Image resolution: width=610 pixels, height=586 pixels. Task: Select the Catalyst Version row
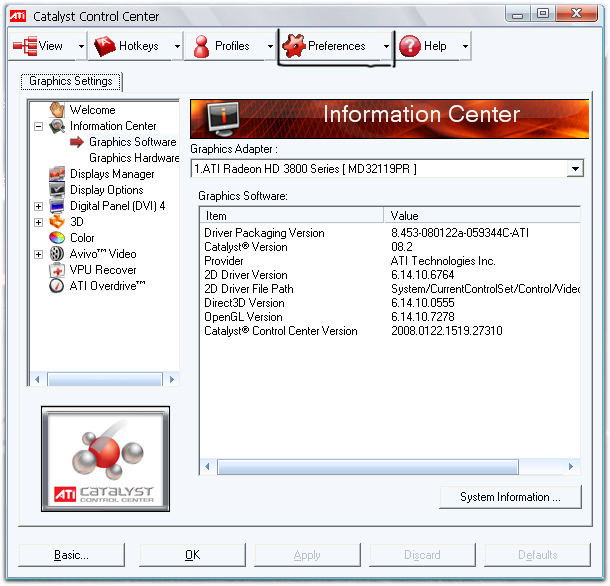tap(390, 247)
